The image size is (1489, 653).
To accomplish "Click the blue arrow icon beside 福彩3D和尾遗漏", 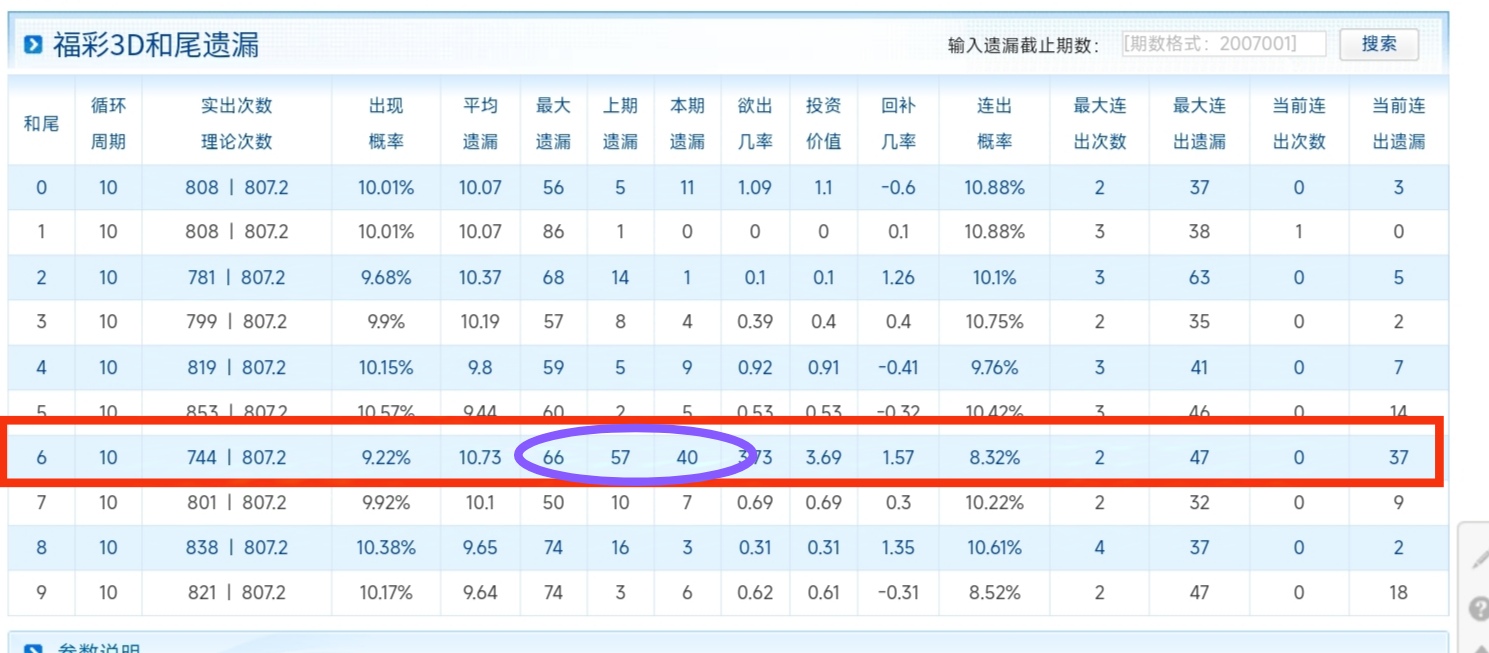I will (x=33, y=44).
